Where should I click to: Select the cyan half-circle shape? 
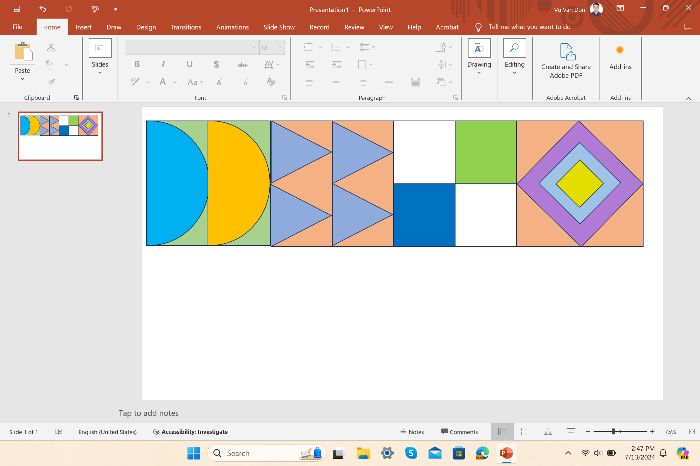[x=177, y=183]
